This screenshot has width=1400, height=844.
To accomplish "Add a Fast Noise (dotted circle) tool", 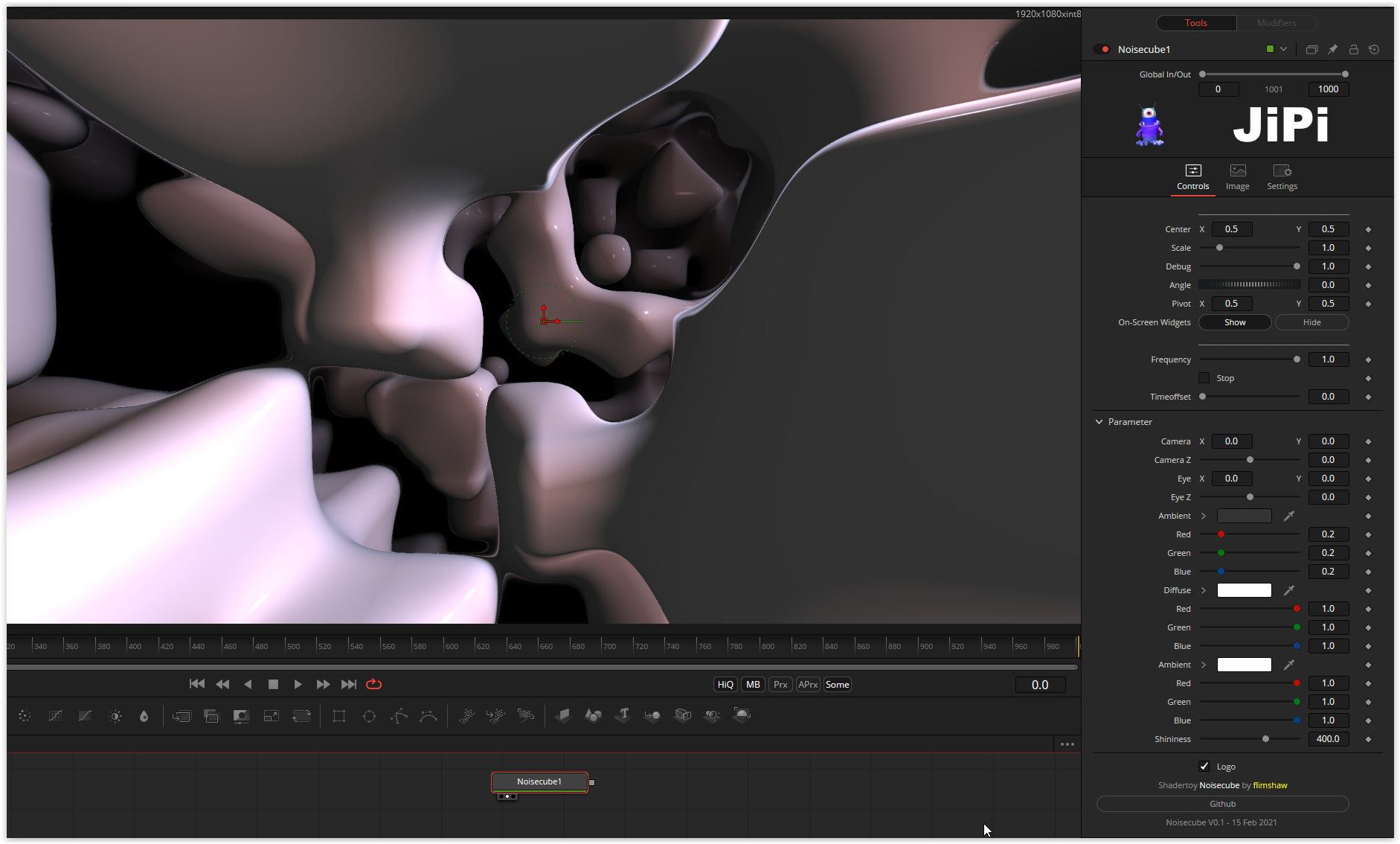I will (x=25, y=716).
